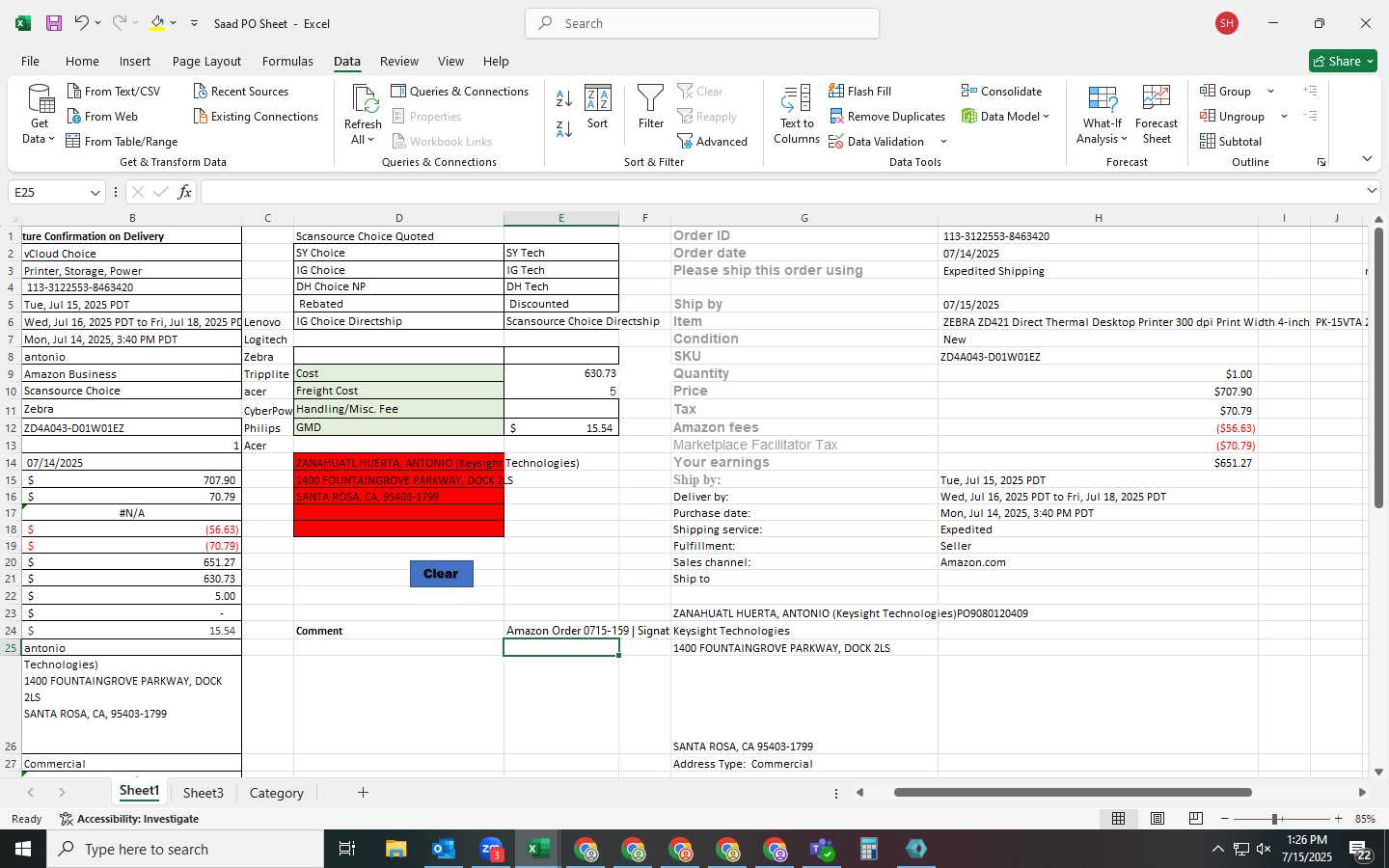Sort A to Z ascending
Viewport: 1389px width, 868px height.
[x=564, y=97]
